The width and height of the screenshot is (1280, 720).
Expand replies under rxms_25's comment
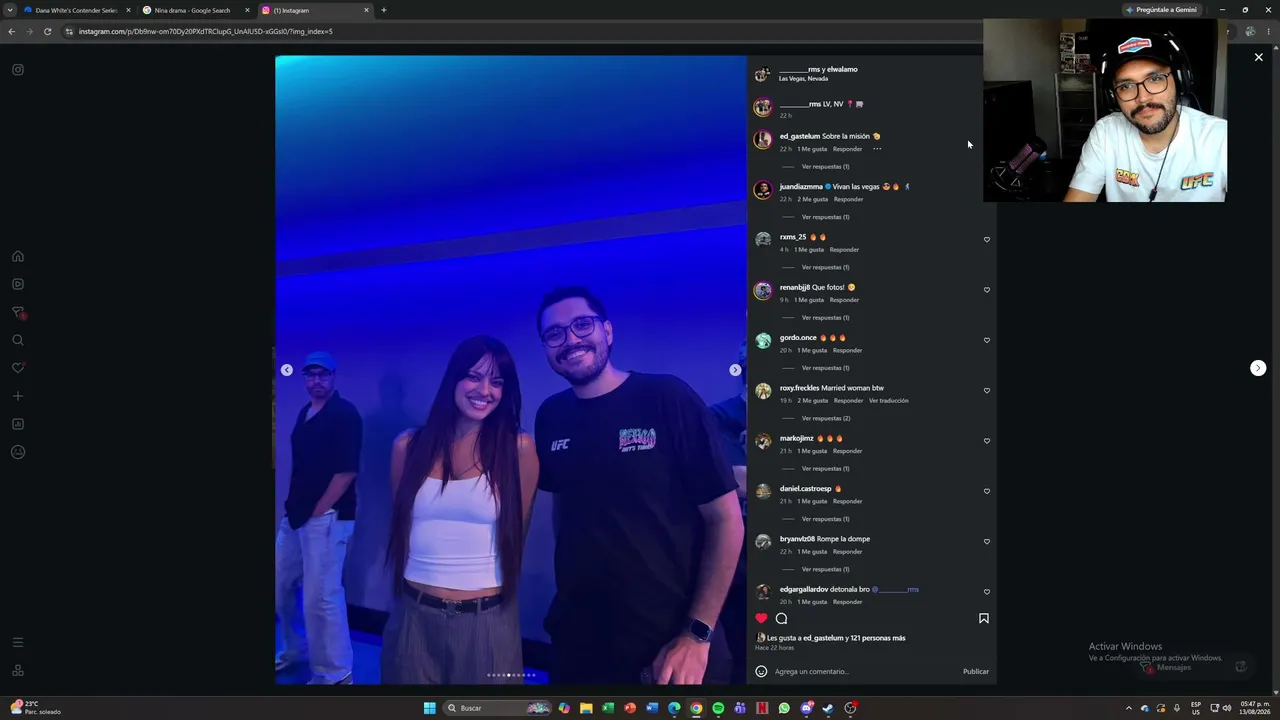[825, 267]
